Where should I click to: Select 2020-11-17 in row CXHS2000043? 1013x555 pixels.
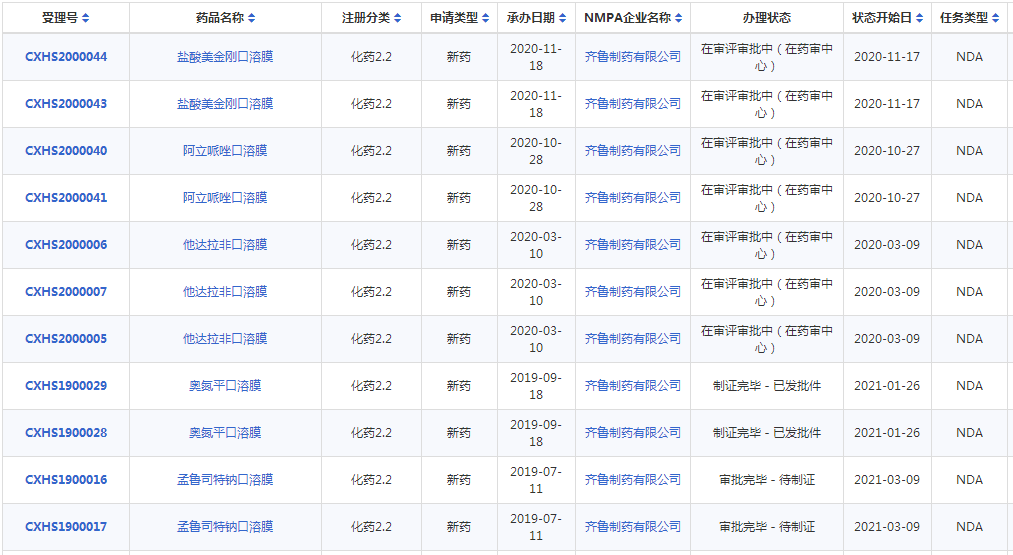[887, 104]
